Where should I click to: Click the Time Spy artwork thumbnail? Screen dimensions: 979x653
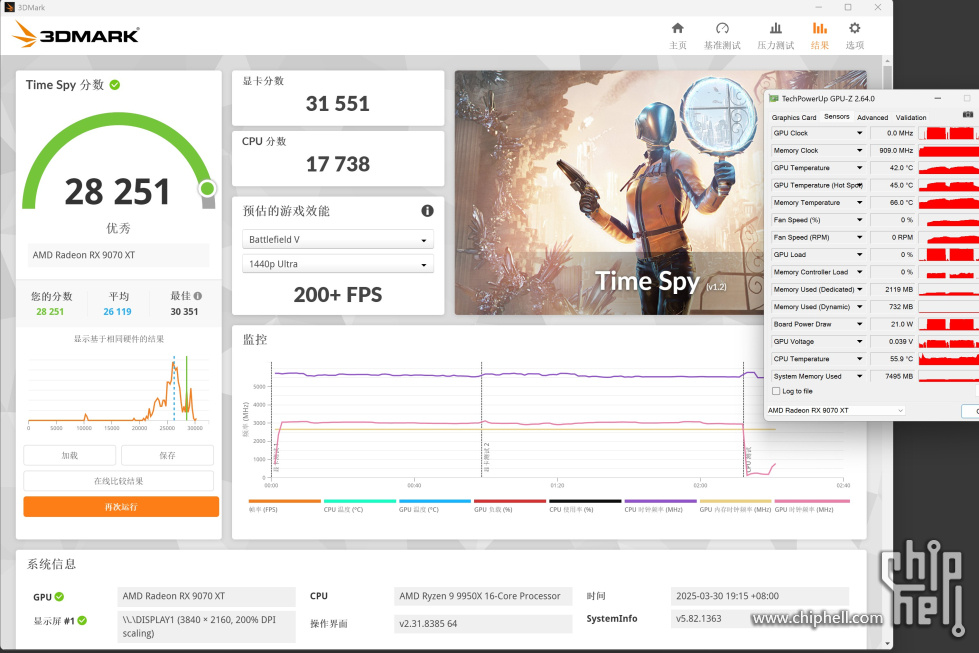[x=609, y=192]
